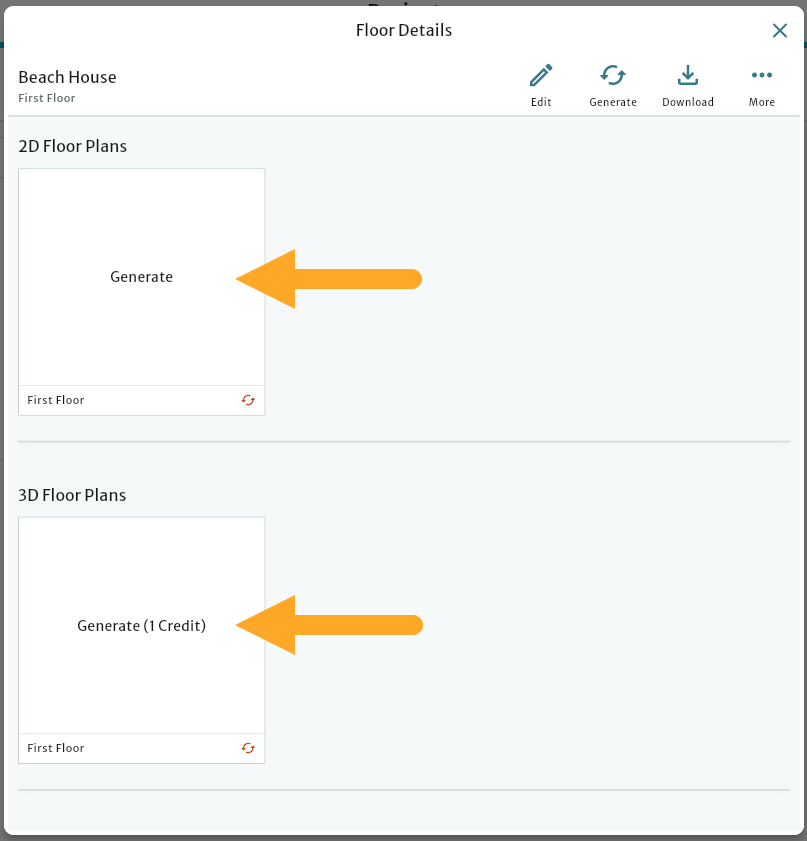Image resolution: width=807 pixels, height=841 pixels.
Task: Open the More three-dots menu icon
Action: pos(762,76)
